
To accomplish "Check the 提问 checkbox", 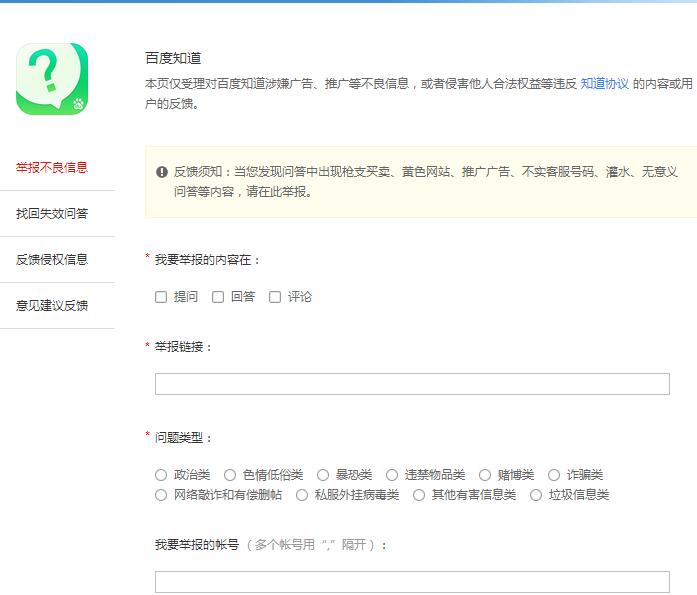I will 161,297.
